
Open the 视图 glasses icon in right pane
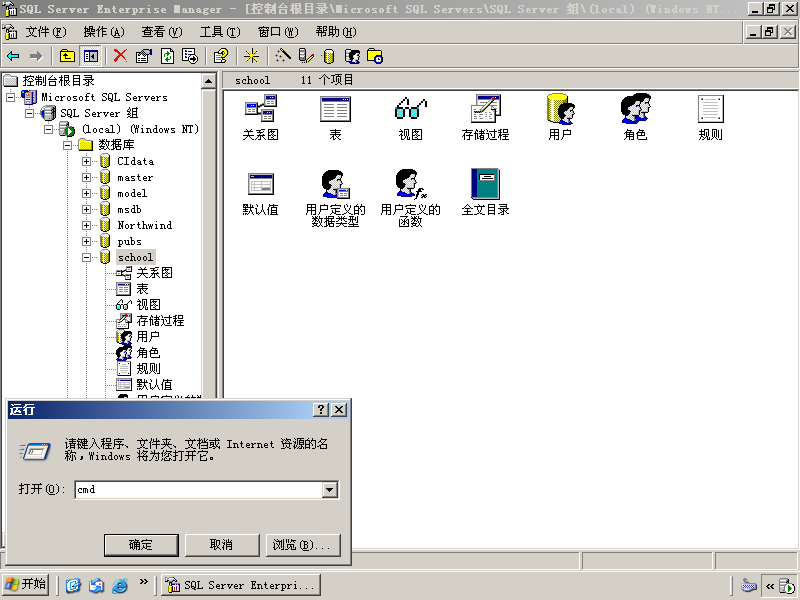[x=410, y=118]
